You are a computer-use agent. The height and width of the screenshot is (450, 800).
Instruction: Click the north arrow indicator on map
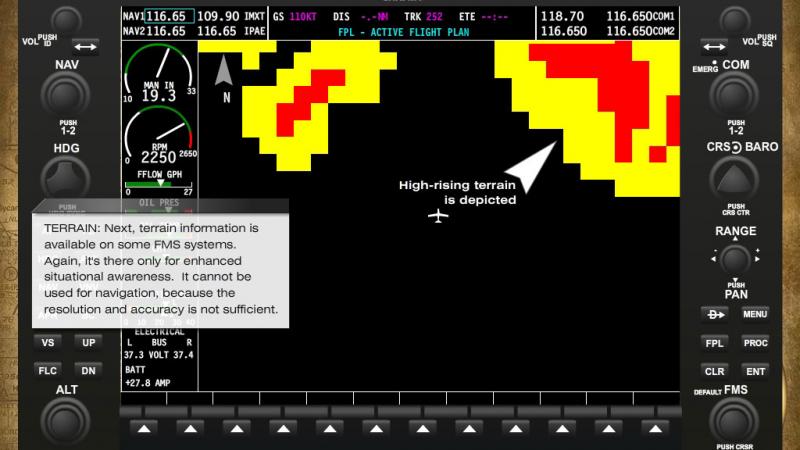click(224, 70)
